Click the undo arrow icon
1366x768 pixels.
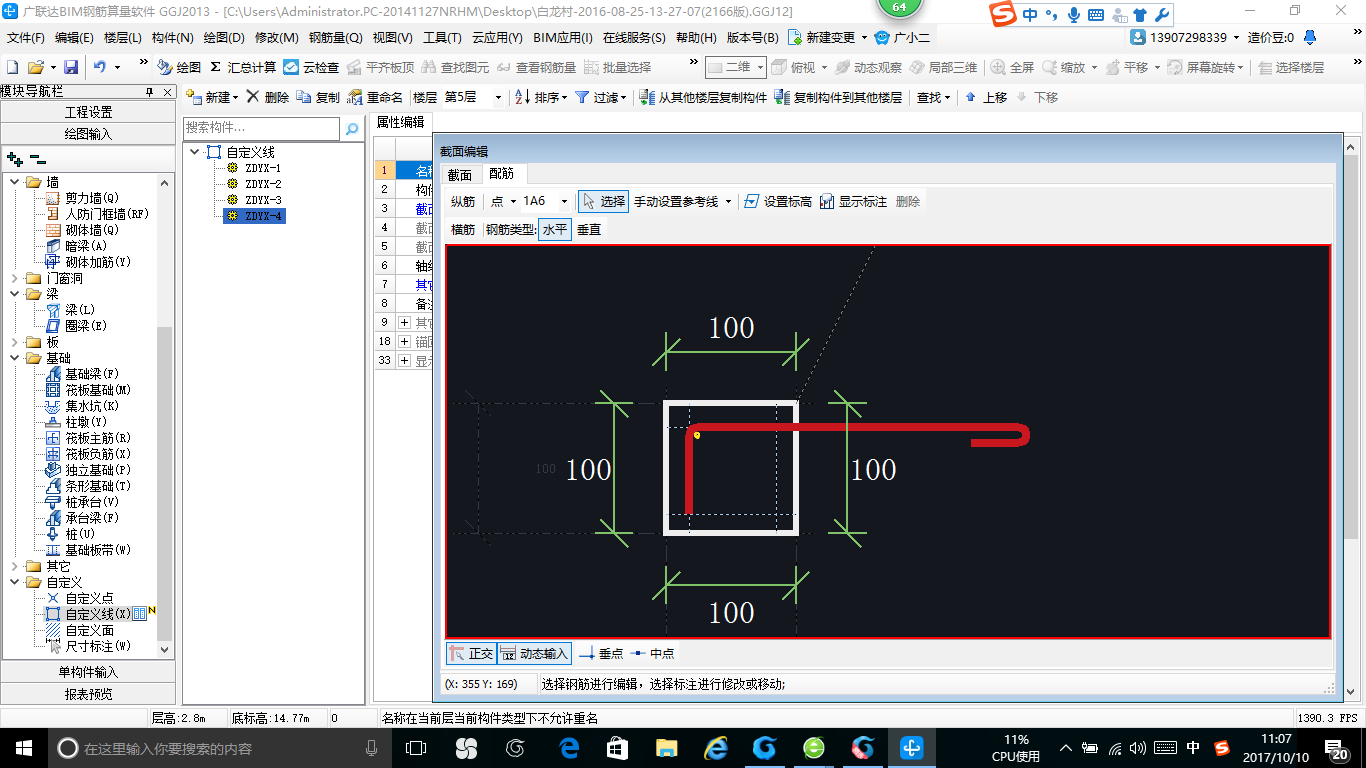pos(100,67)
